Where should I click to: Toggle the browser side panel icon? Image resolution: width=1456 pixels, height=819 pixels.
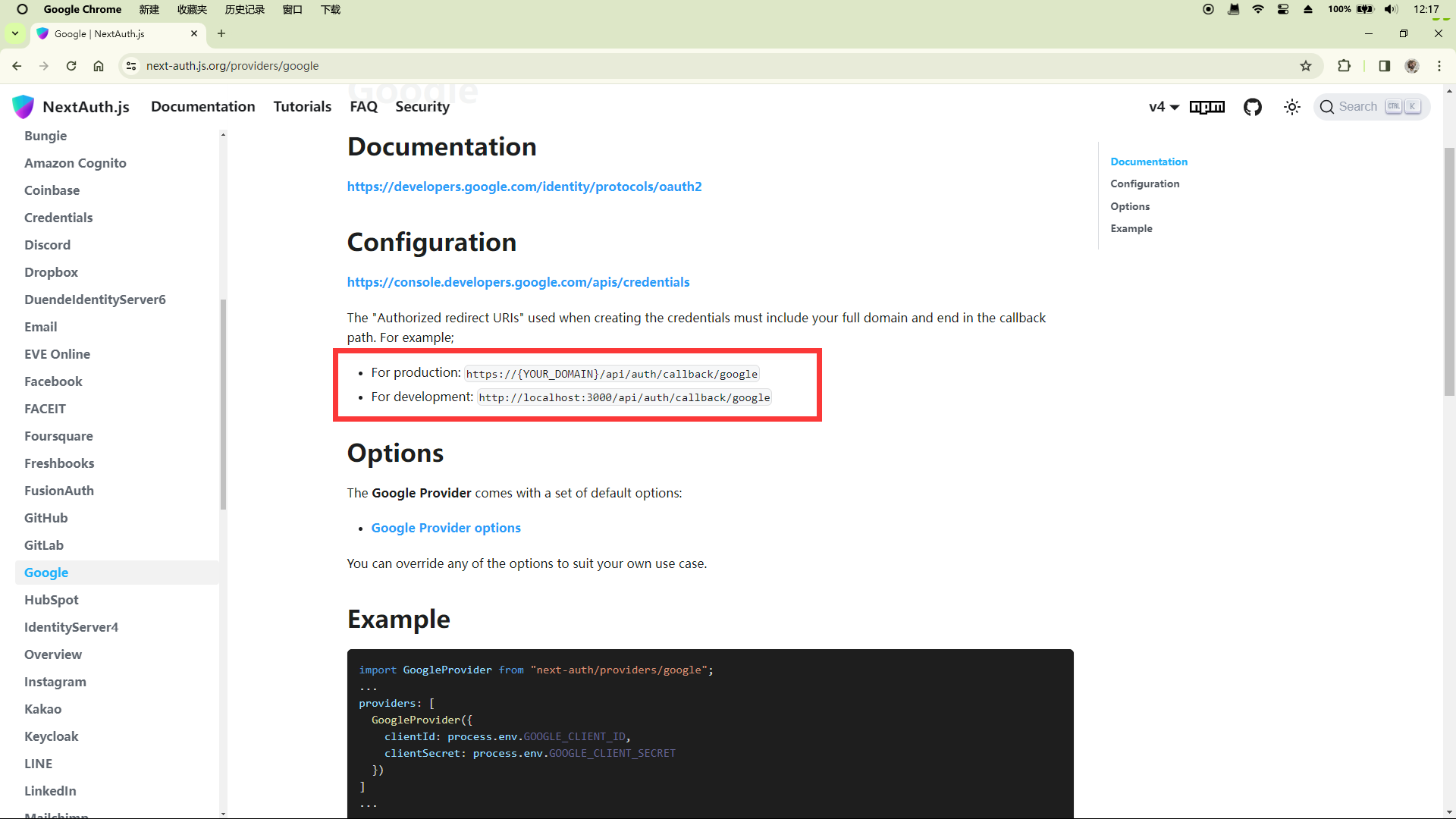pos(1385,66)
